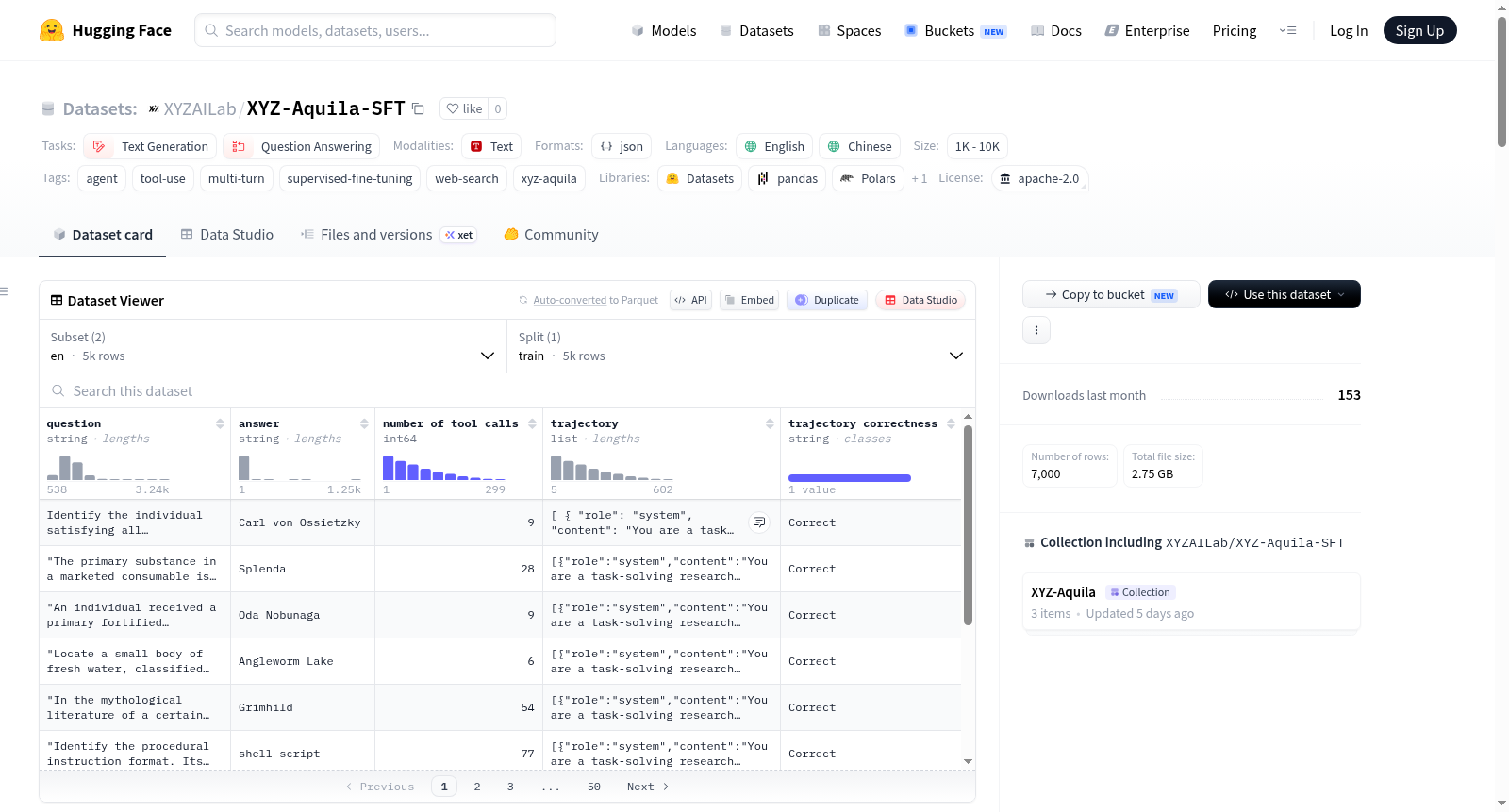Focus the Search models, datasets, users field
Viewport: 1509px width, 812px height.
point(375,30)
